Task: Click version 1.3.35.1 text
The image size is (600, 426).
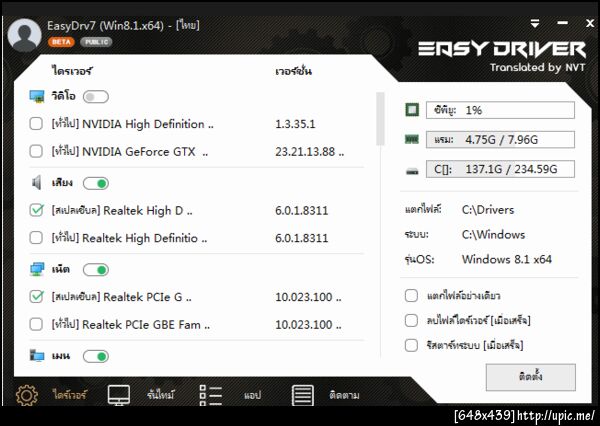Action: pyautogui.click(x=295, y=124)
